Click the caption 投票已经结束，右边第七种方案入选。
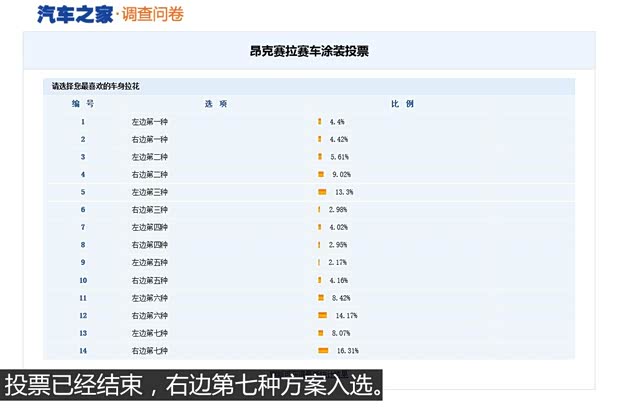The width and height of the screenshot is (620, 411). click(x=192, y=385)
